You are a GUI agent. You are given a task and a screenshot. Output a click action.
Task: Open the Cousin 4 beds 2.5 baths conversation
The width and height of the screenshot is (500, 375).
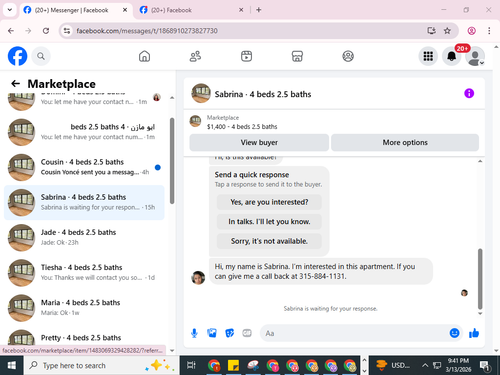click(x=84, y=167)
